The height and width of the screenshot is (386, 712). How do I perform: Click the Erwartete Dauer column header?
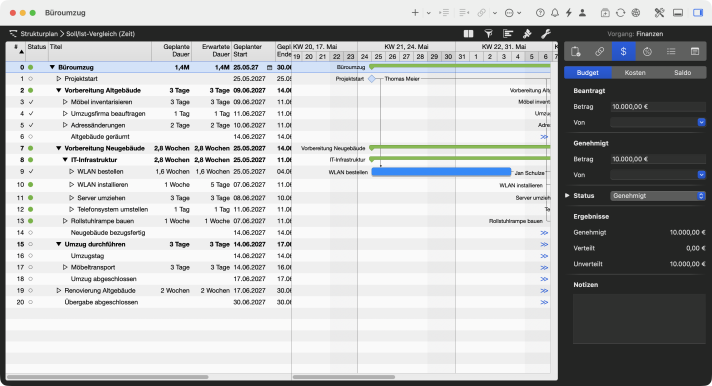pos(212,51)
